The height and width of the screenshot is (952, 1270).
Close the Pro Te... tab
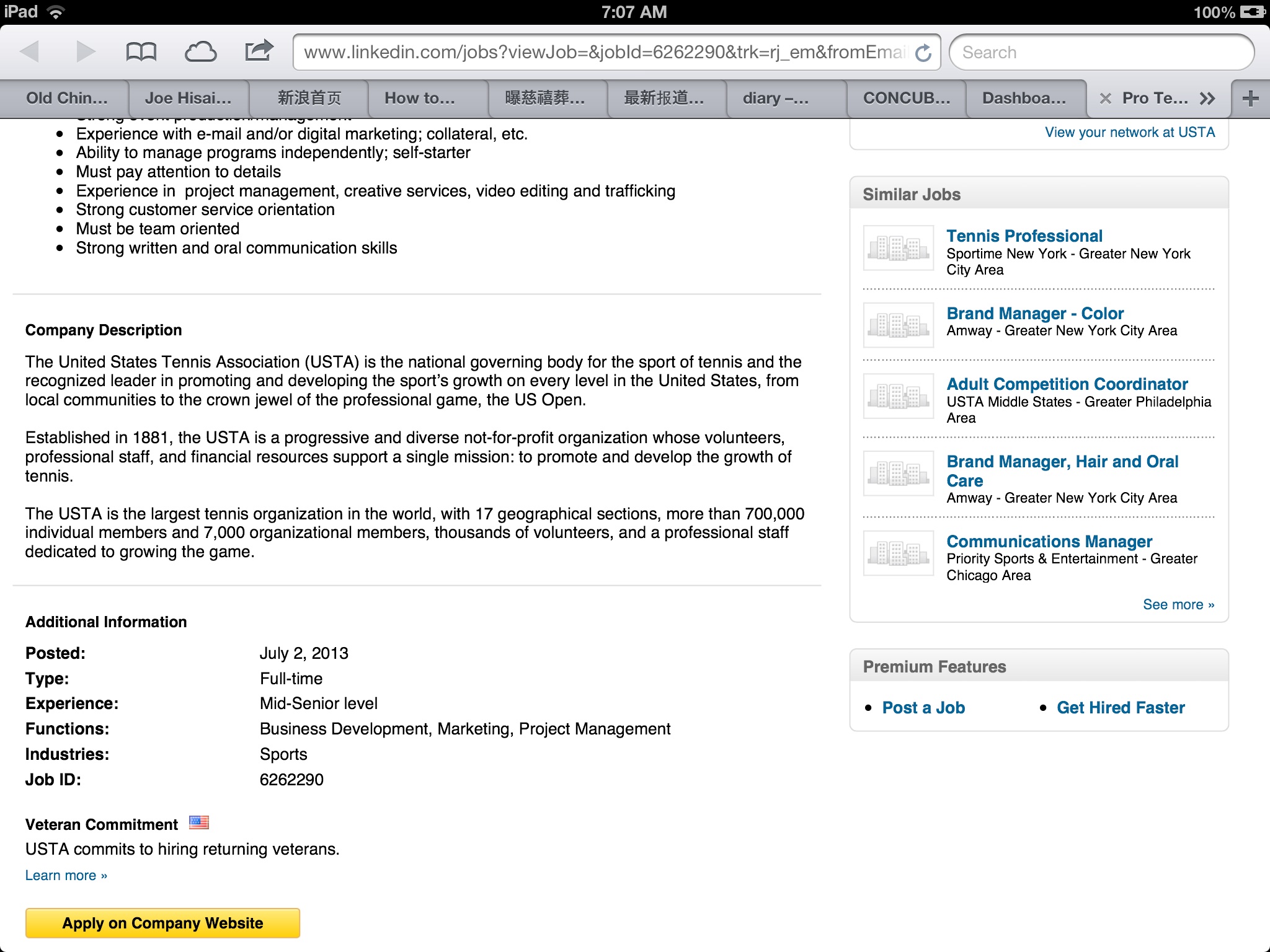click(x=1105, y=99)
